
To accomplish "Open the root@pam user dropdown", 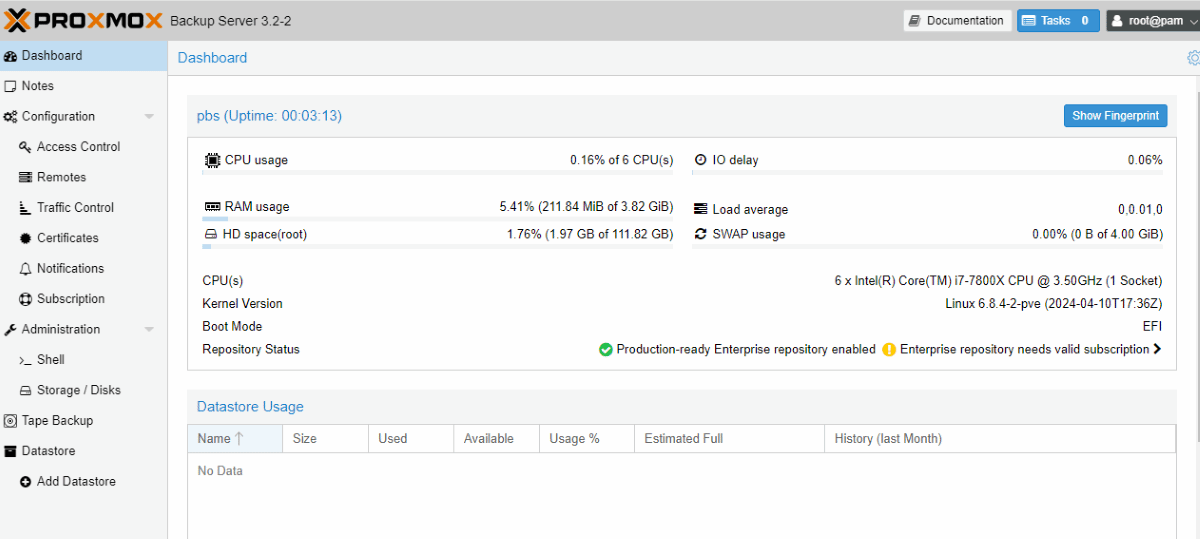I will point(1152,20).
